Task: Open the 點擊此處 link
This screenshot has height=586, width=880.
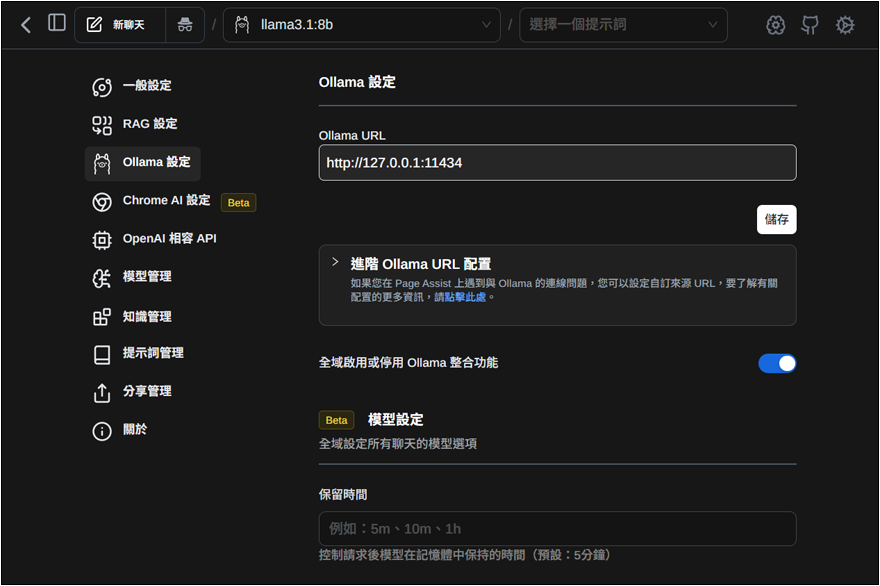Action: pos(465,297)
